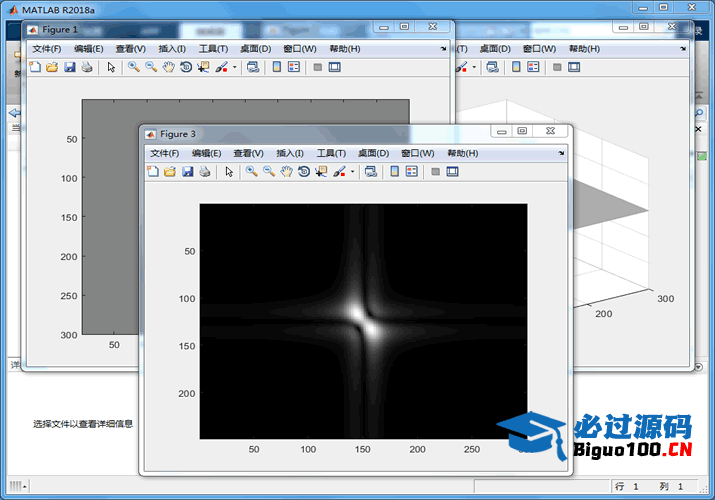This screenshot has width=715, height=500.
Task: Open file icon in Figure 1 toolbar
Action: click(x=52, y=67)
